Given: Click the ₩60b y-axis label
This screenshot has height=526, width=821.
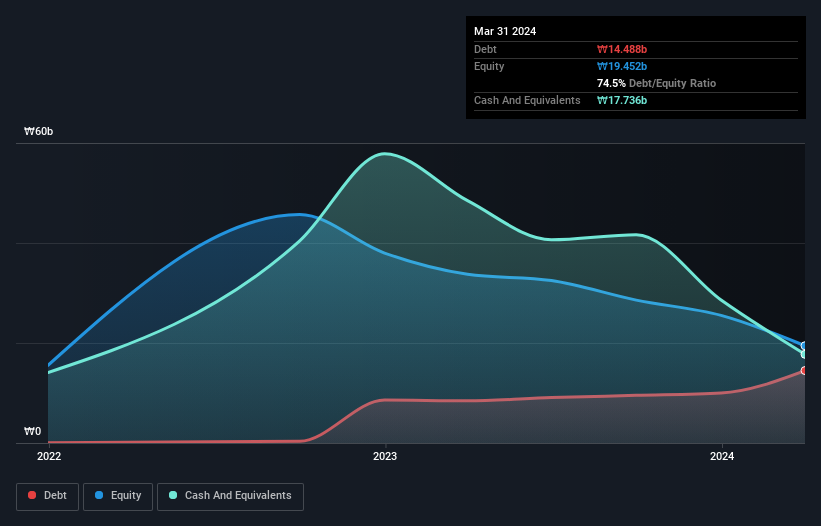Looking at the screenshot, I should pyautogui.click(x=38, y=131).
